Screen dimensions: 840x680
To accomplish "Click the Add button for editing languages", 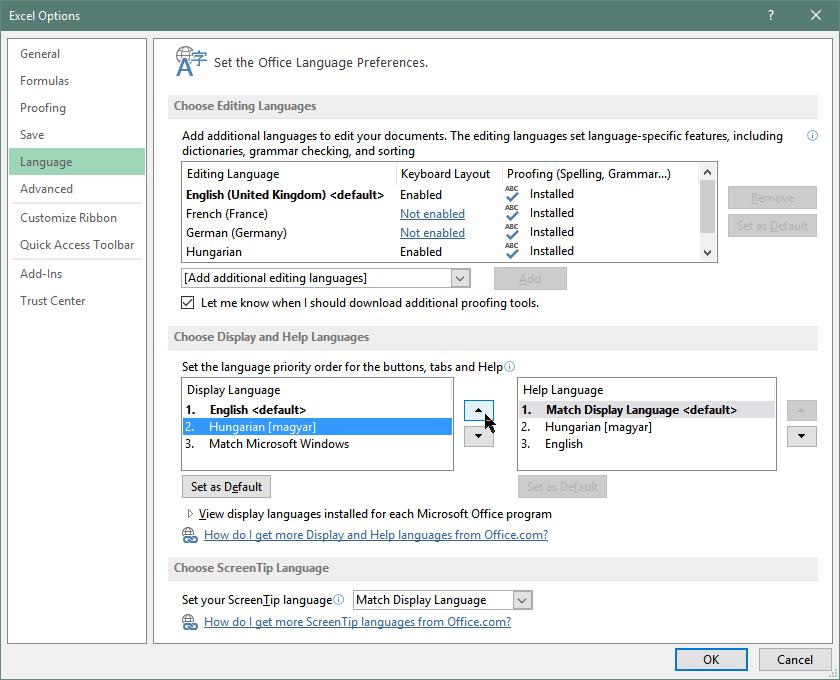I will [530, 279].
